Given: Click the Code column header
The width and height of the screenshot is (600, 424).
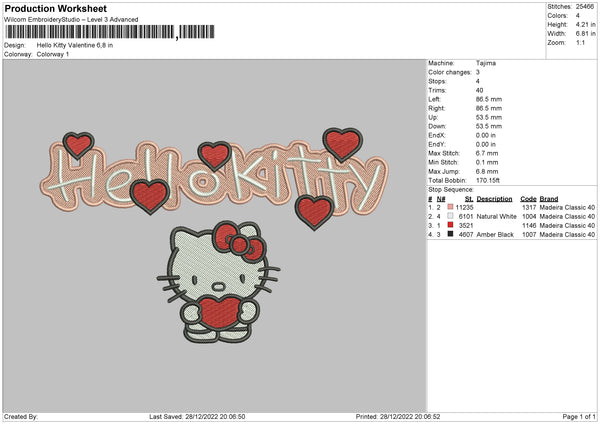Looking at the screenshot, I should (528, 199).
